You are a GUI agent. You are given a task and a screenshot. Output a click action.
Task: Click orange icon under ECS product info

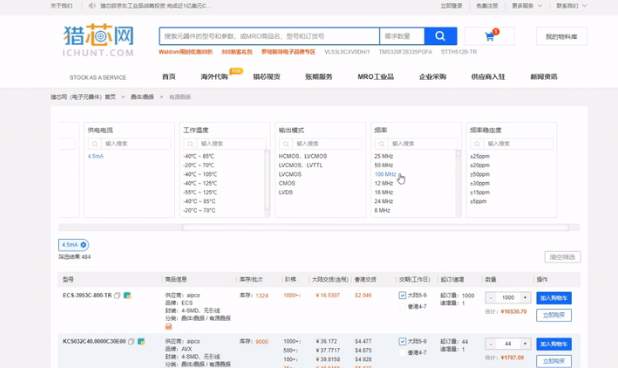pos(168,326)
